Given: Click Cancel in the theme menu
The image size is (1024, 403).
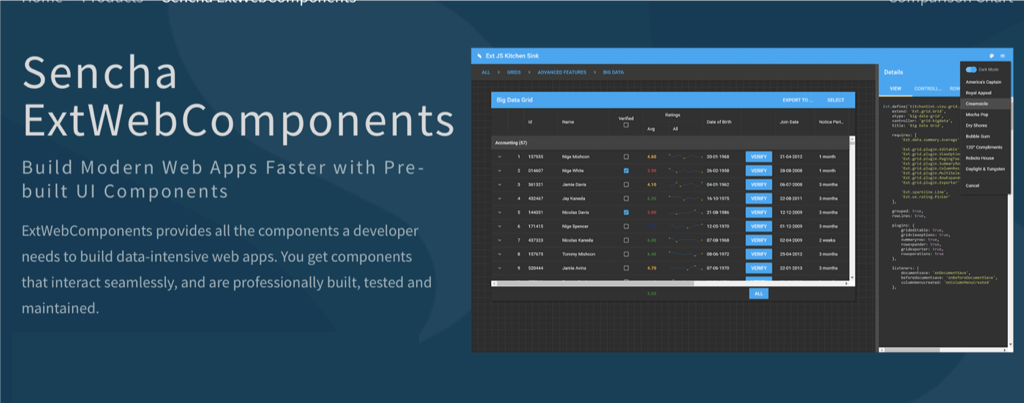Looking at the screenshot, I should 984,185.
